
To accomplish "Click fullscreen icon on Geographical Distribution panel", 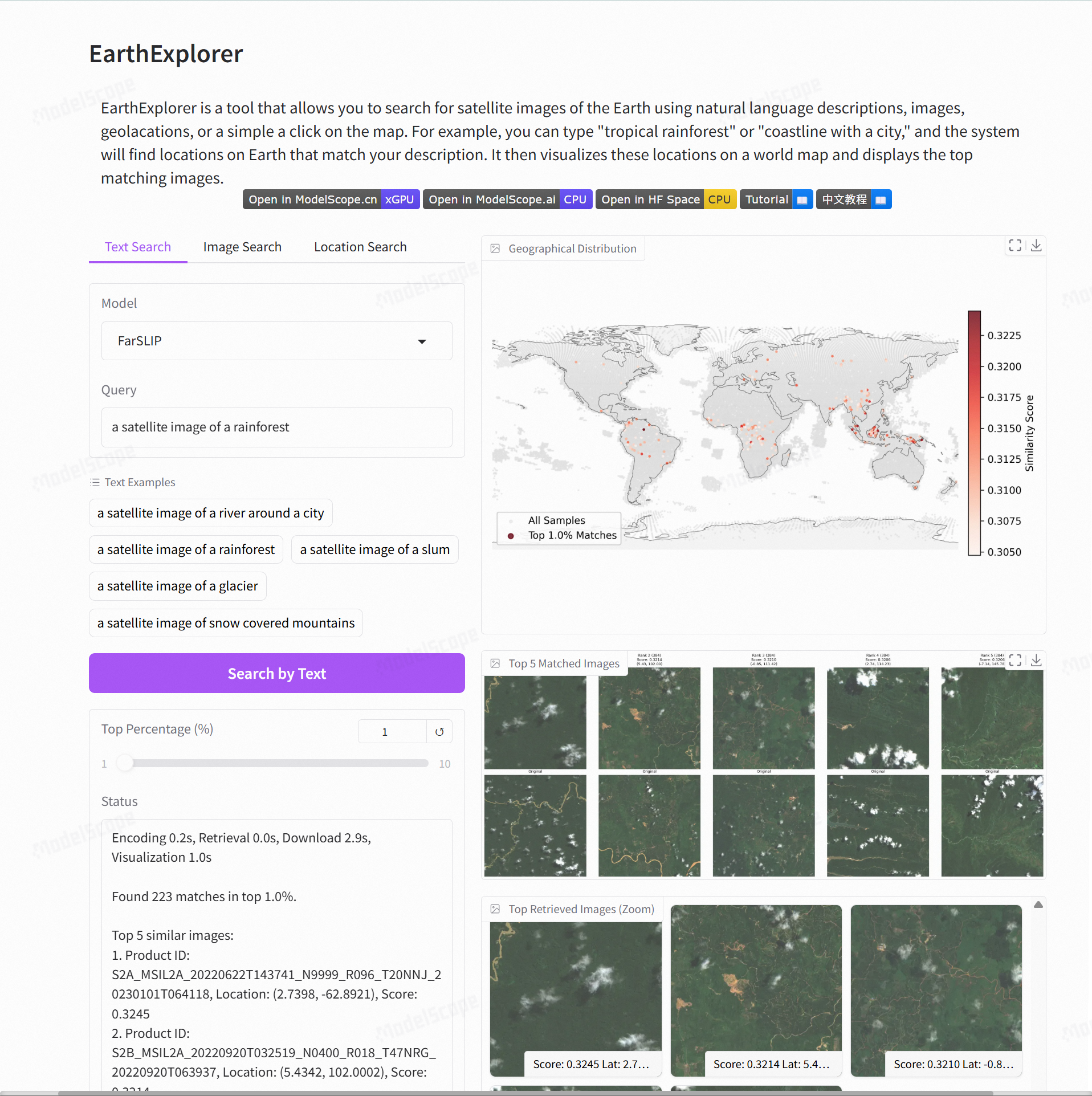I will tap(1015, 246).
